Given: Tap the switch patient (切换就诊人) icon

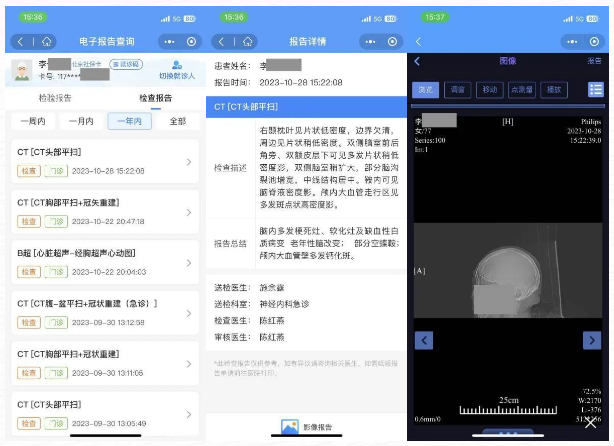Looking at the screenshot, I should [x=176, y=69].
